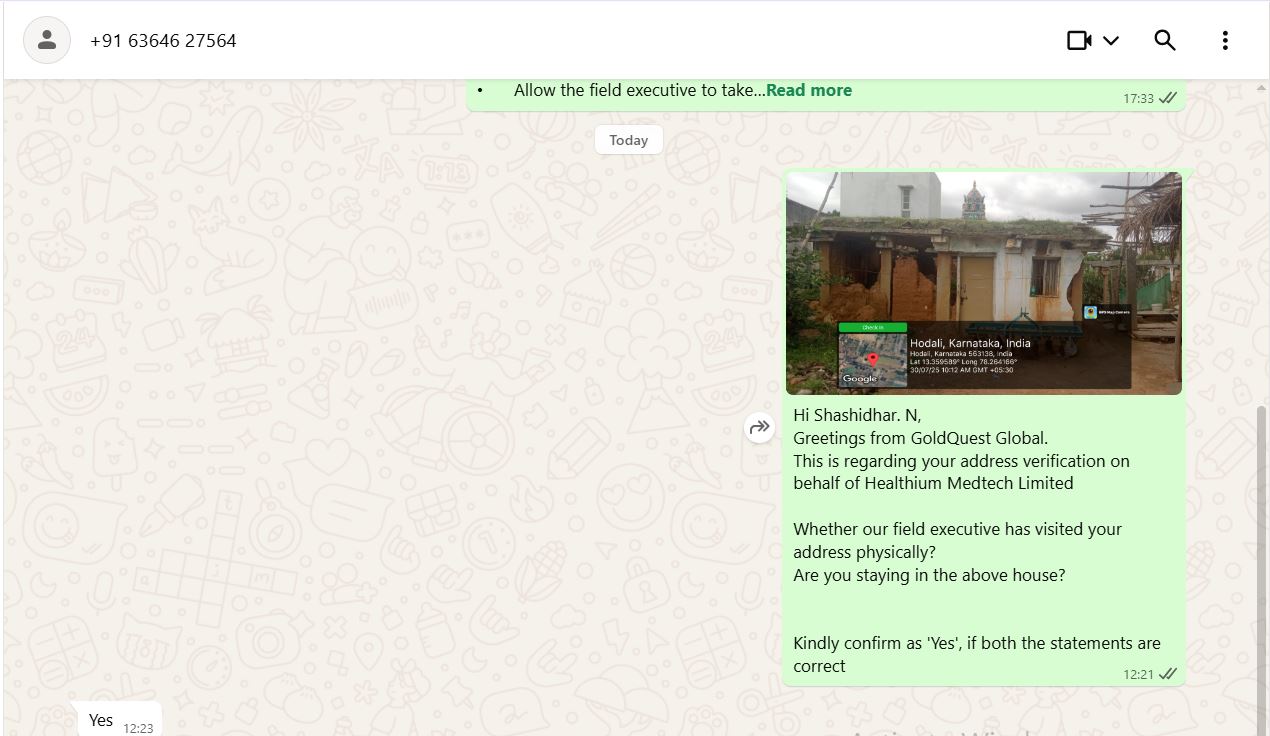Image resolution: width=1270 pixels, height=736 pixels.
Task: Click text 'Are you staying in the above house?'
Action: tap(929, 575)
